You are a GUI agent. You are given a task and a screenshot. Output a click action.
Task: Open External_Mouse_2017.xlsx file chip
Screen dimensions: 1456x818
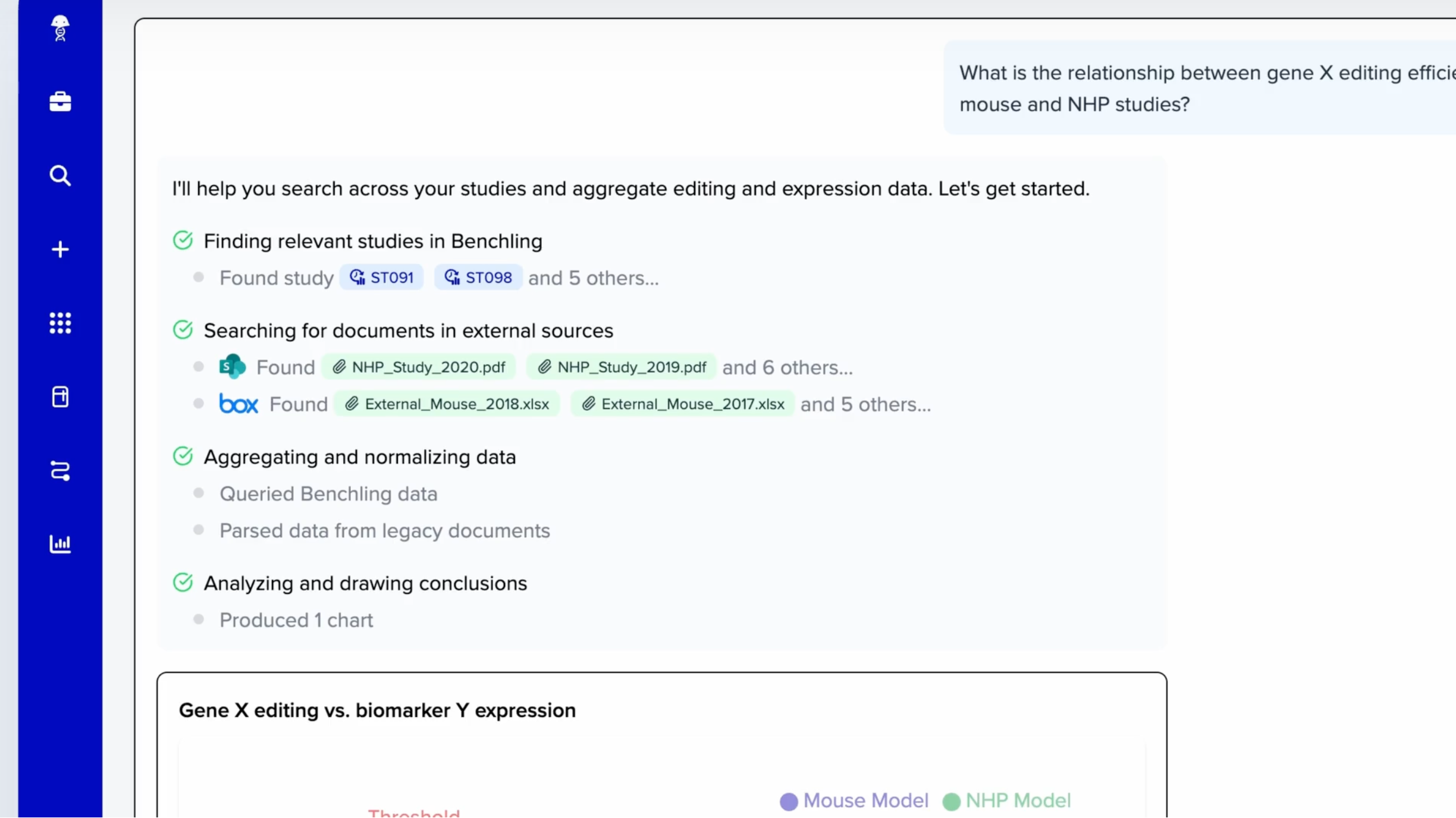click(683, 404)
